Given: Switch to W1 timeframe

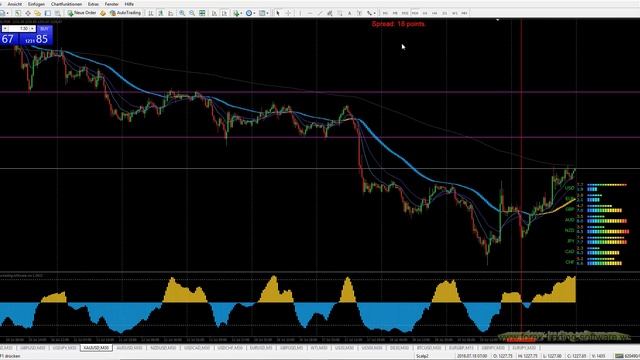Looking at the screenshot, I should point(455,13).
